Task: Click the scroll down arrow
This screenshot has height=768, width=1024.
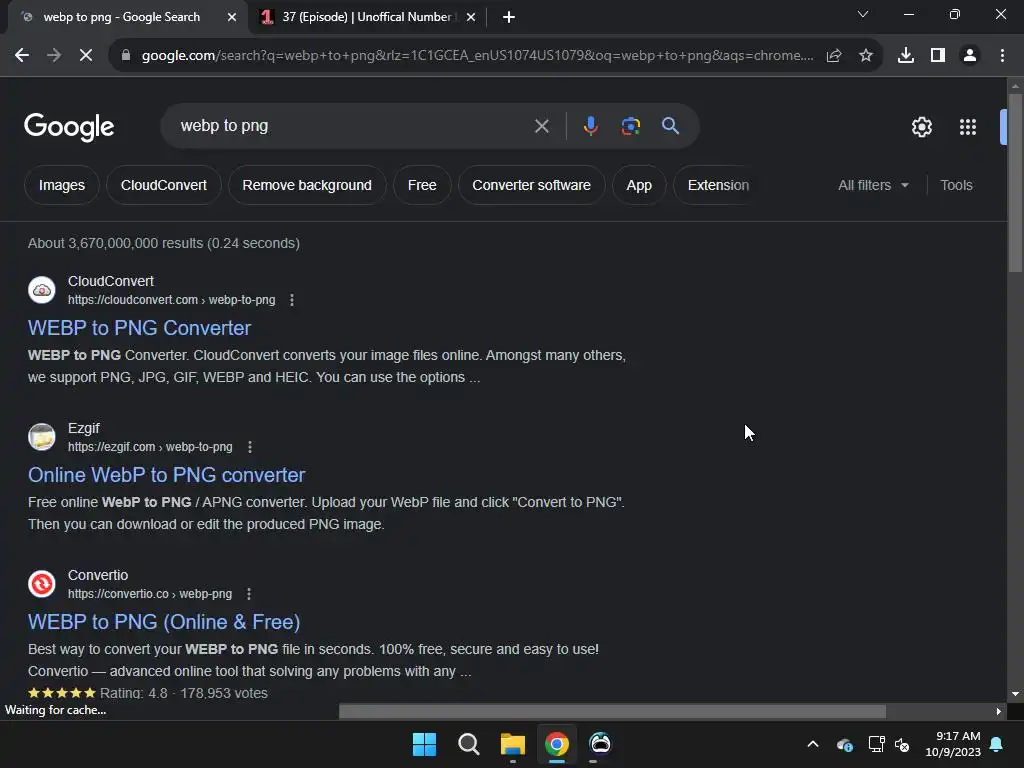Action: pyautogui.click(x=1015, y=694)
